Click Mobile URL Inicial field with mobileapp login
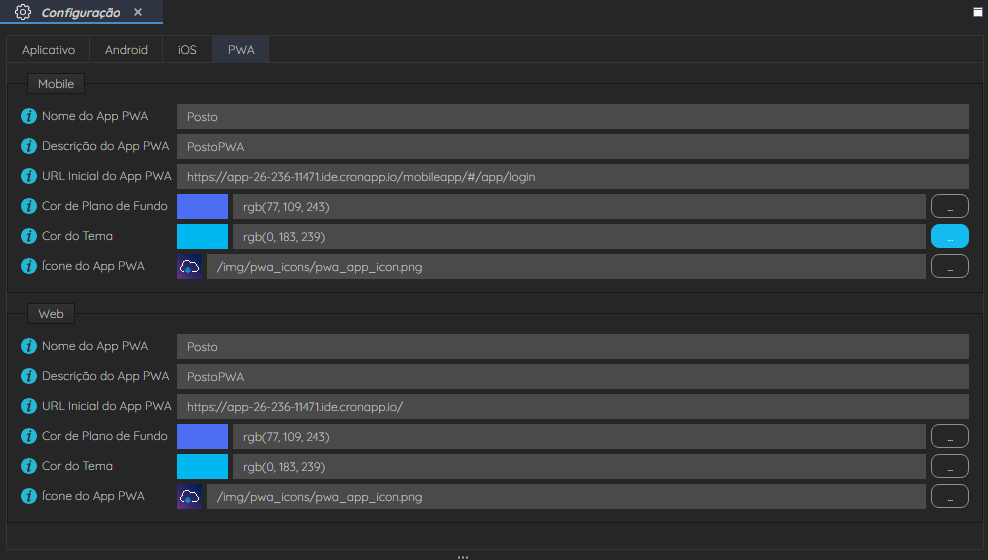Viewport: 988px width, 560px height. 573,177
